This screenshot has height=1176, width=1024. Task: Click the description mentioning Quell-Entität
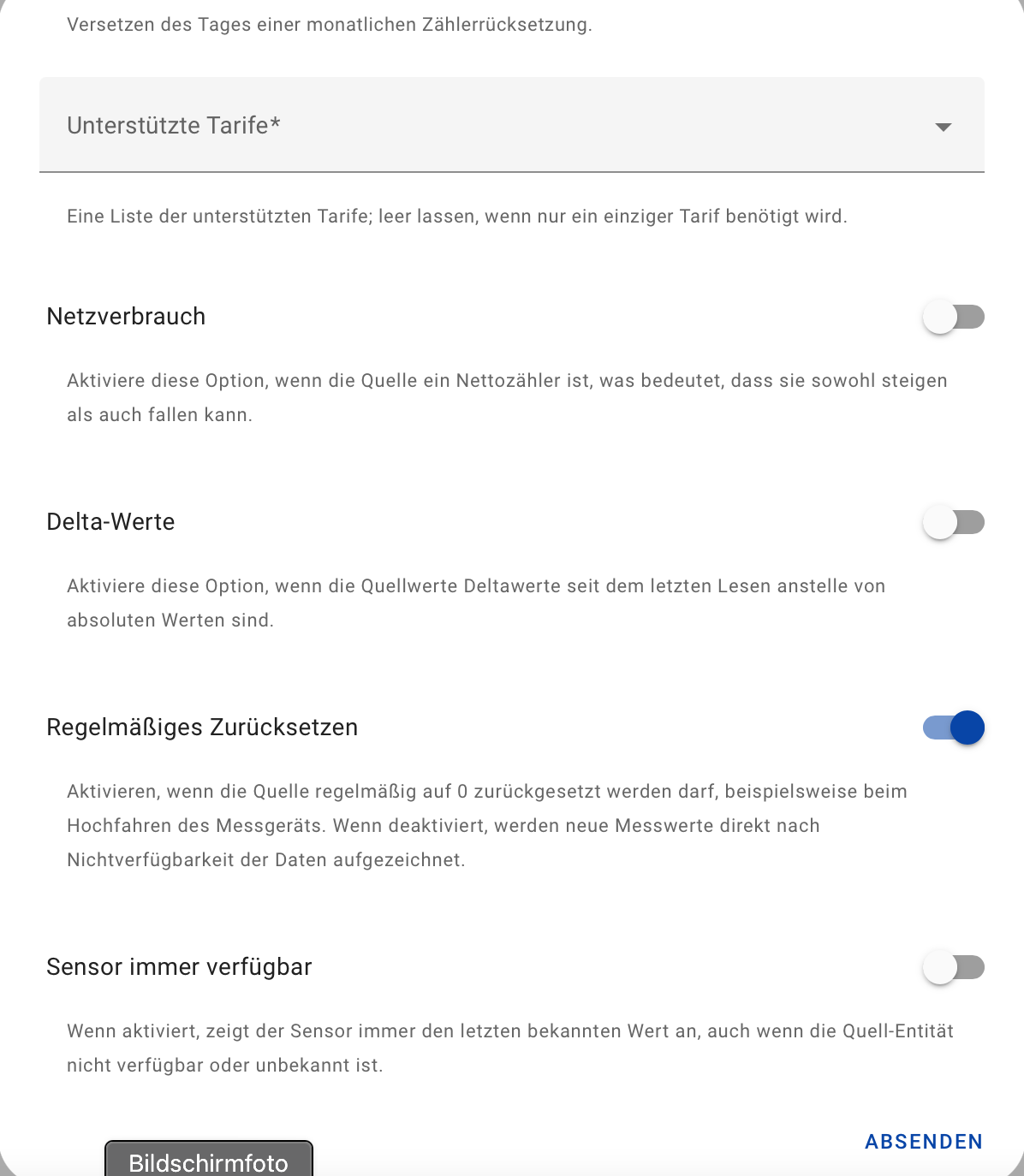510,1048
